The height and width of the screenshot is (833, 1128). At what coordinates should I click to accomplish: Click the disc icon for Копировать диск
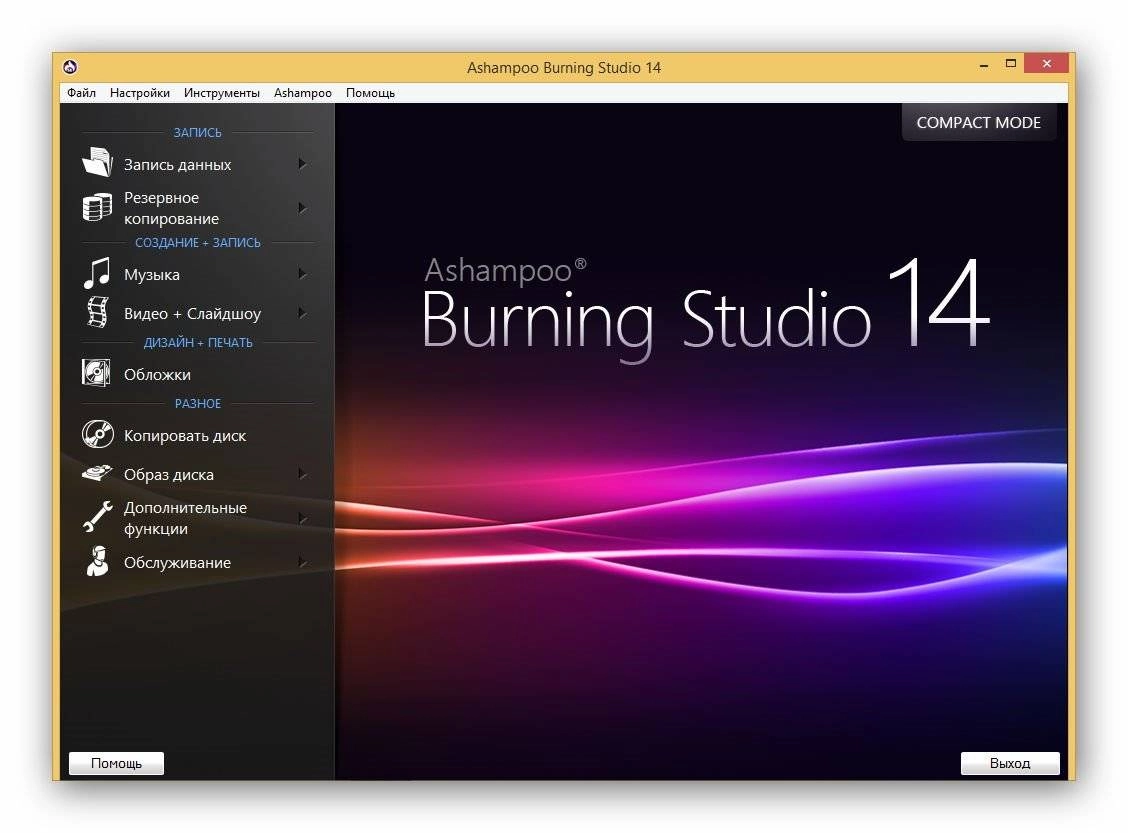pos(97,434)
